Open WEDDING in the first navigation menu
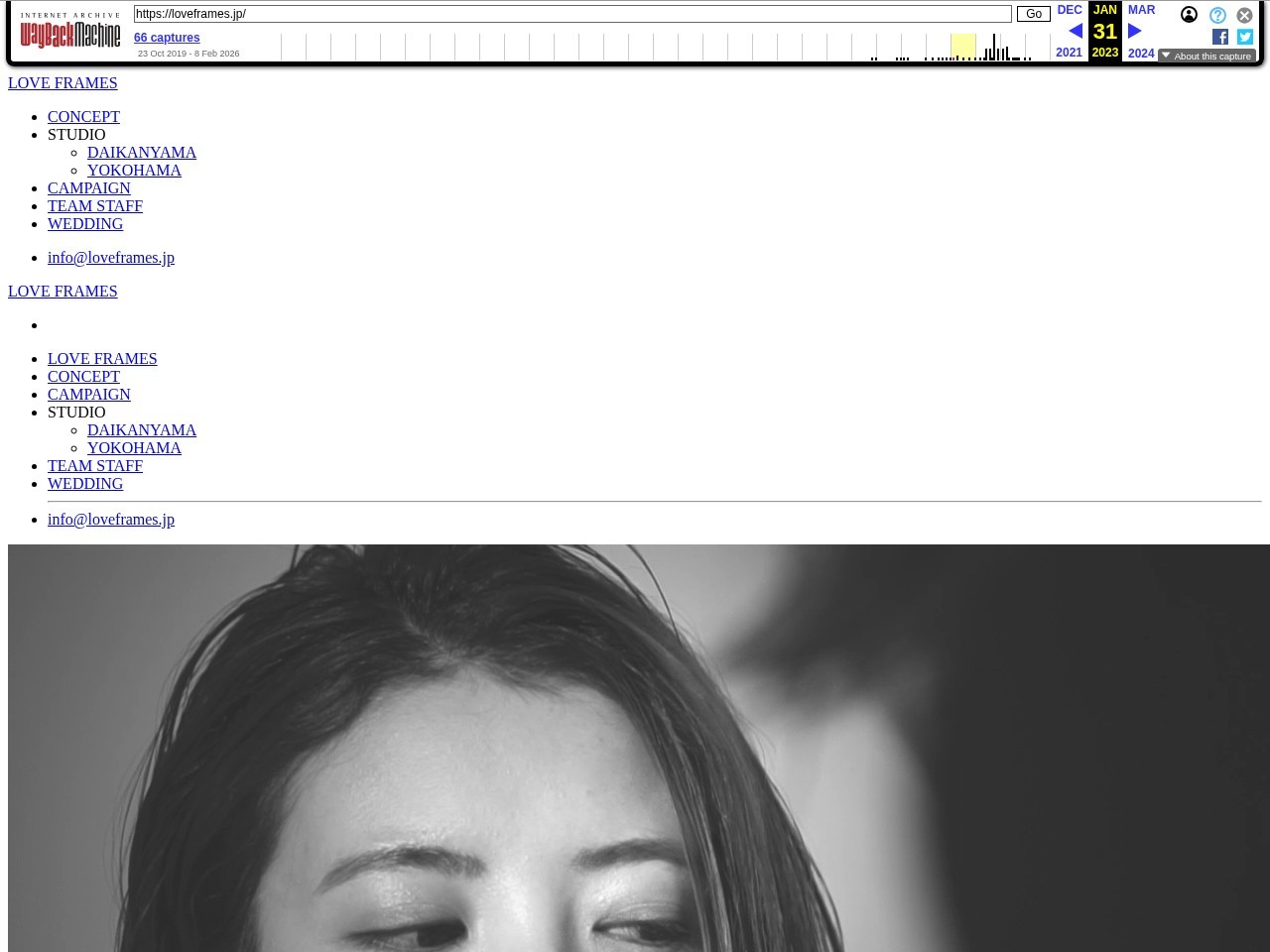 85,224
